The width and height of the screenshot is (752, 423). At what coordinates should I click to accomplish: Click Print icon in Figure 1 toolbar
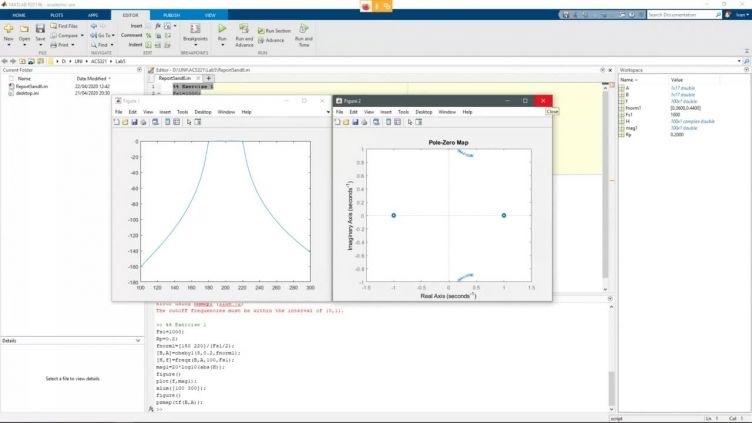pos(143,122)
